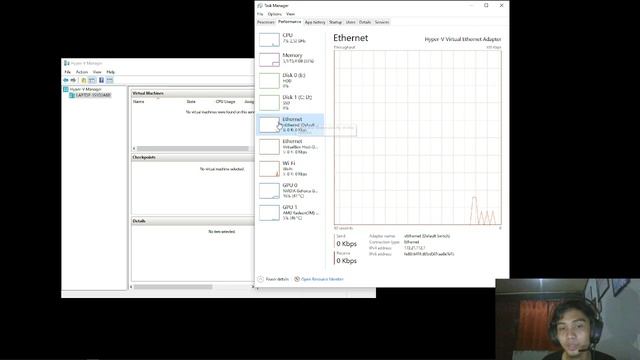Click the State column header in Virtual Machines

pos(191,102)
